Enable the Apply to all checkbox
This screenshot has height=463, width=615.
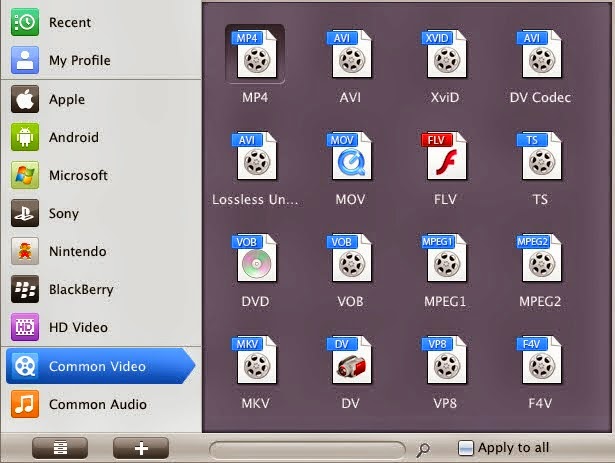[x=466, y=448]
